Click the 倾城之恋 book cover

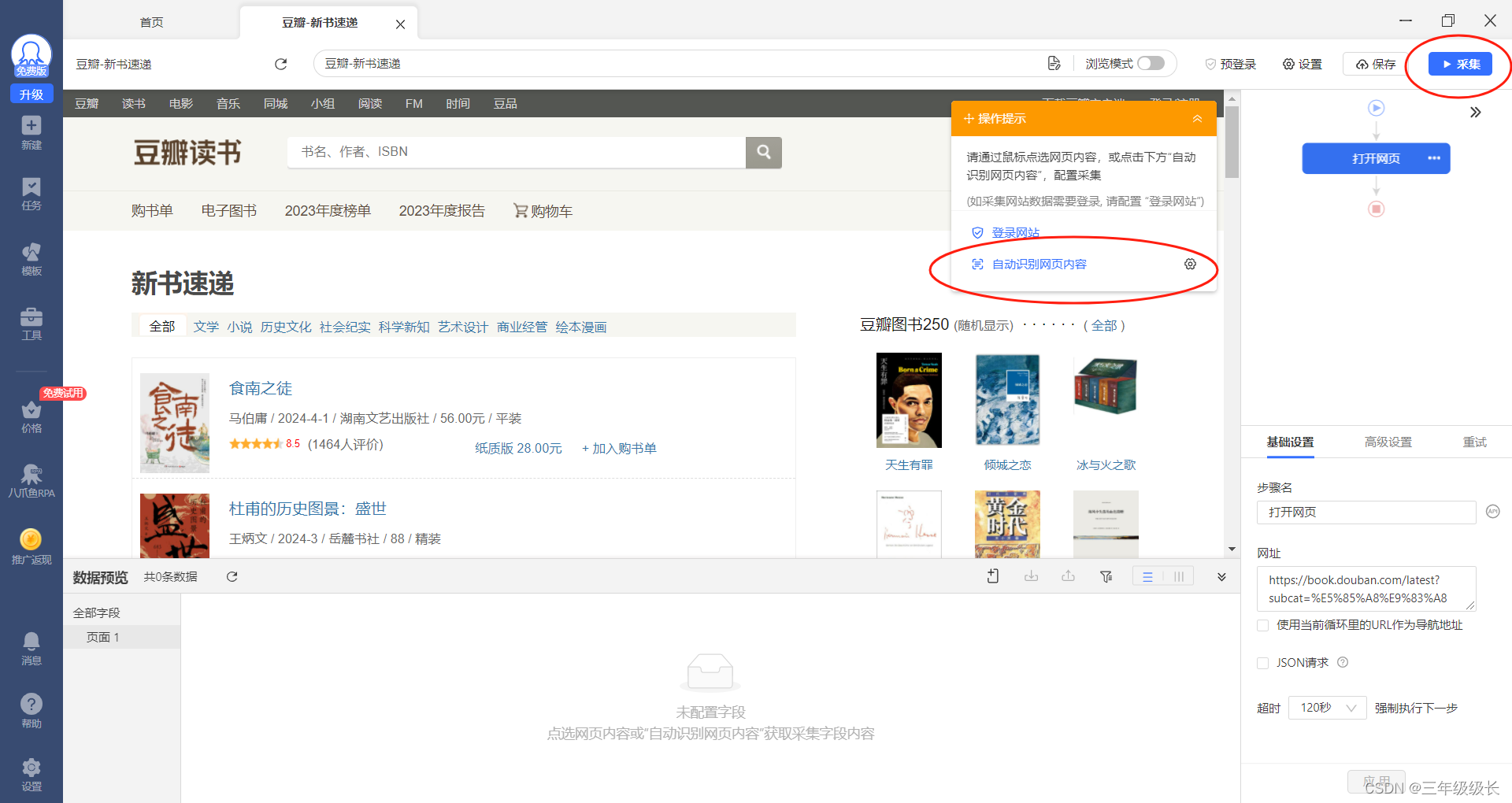[x=1007, y=400]
